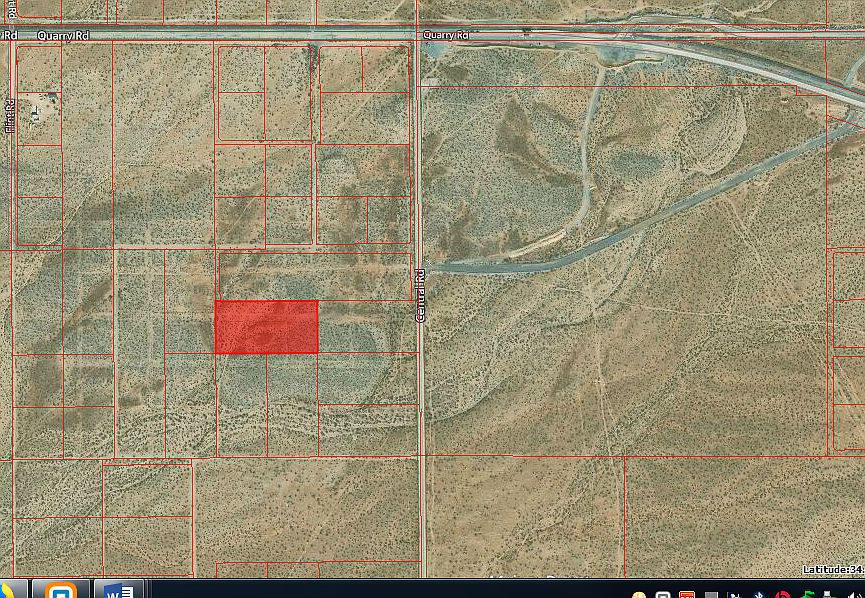Screen dimensions: 865x598
Task: Select the red highlighted parcel on the map
Action: [x=266, y=327]
